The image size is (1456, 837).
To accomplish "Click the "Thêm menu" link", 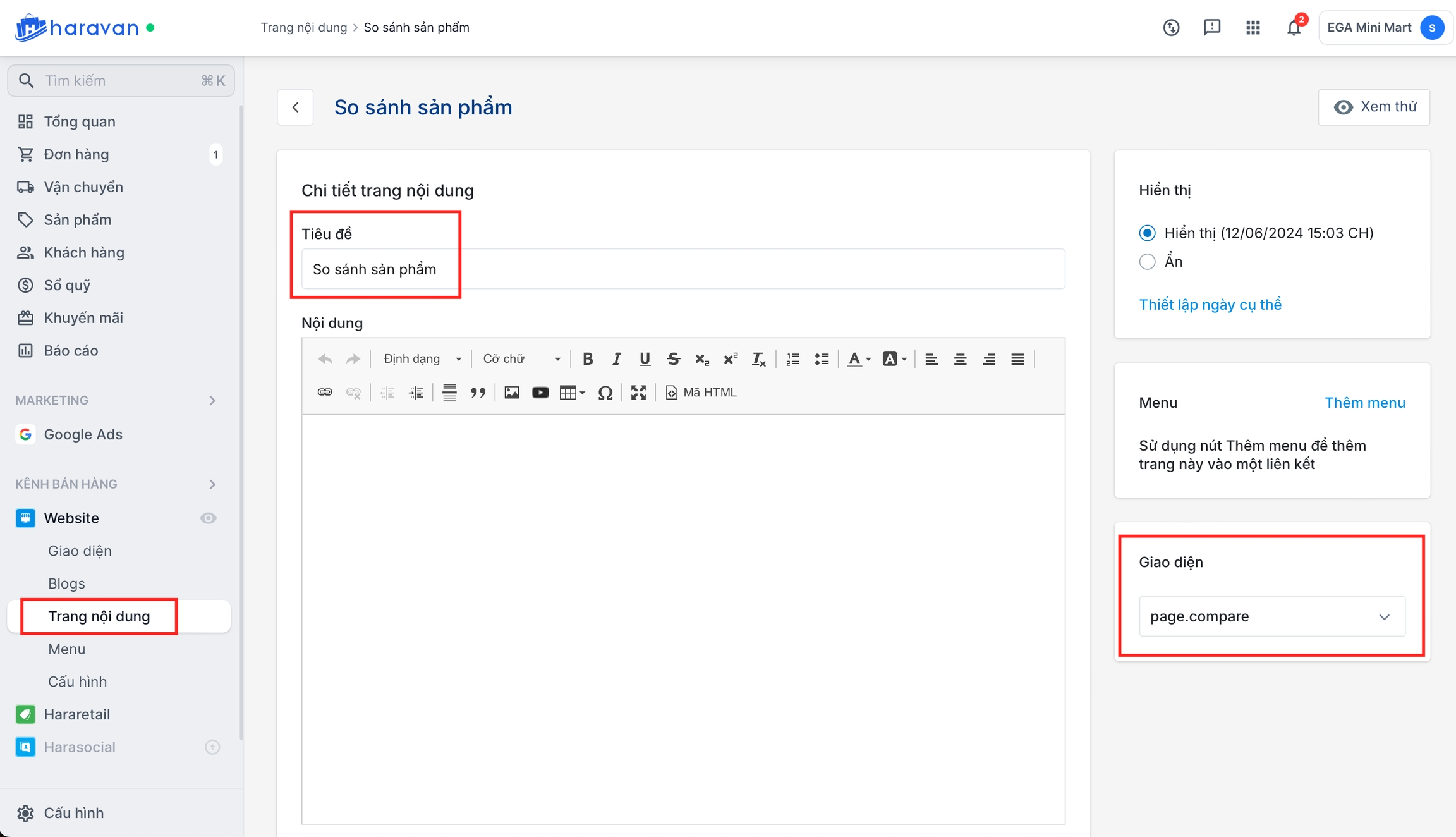I will (x=1364, y=403).
